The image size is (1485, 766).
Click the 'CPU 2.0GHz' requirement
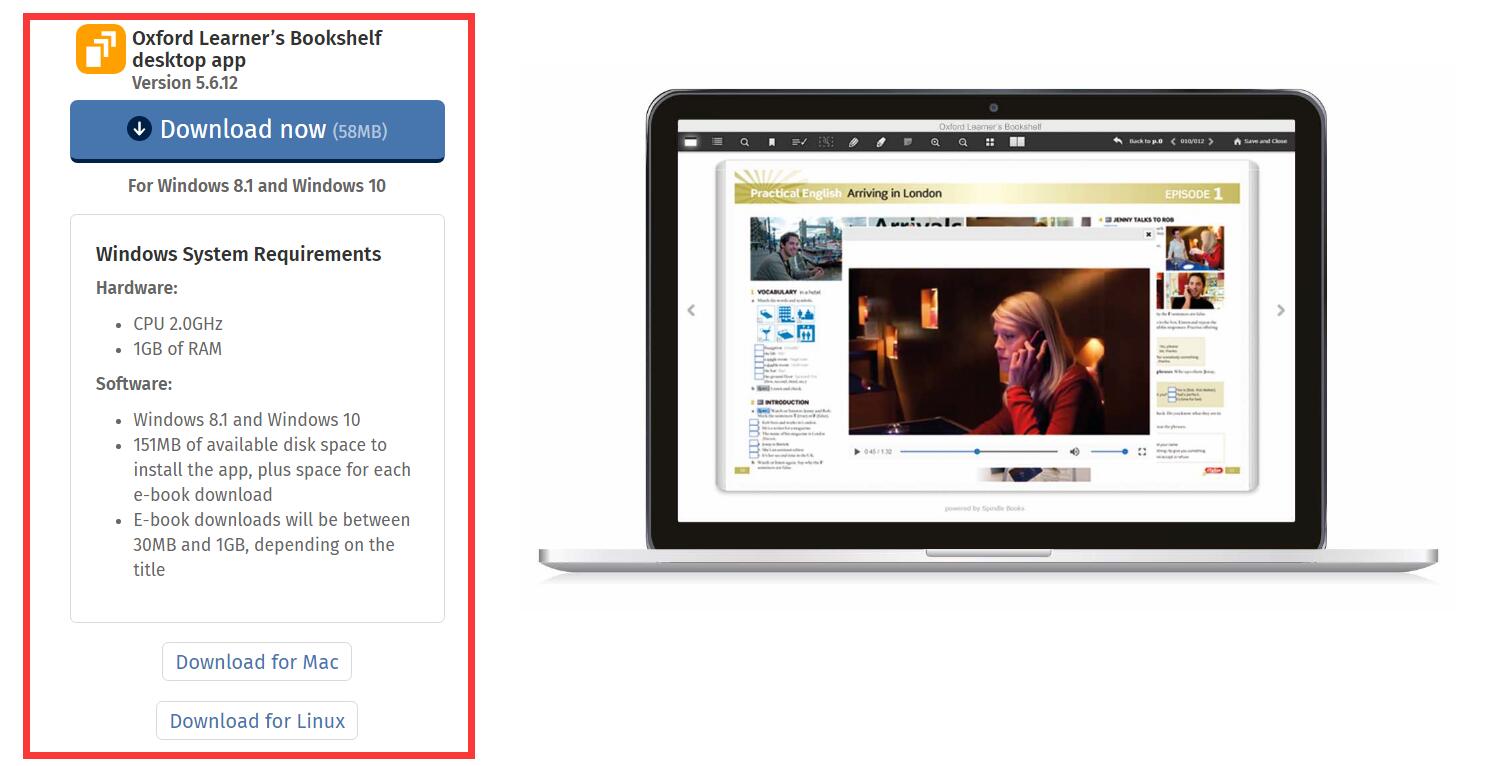pos(178,324)
